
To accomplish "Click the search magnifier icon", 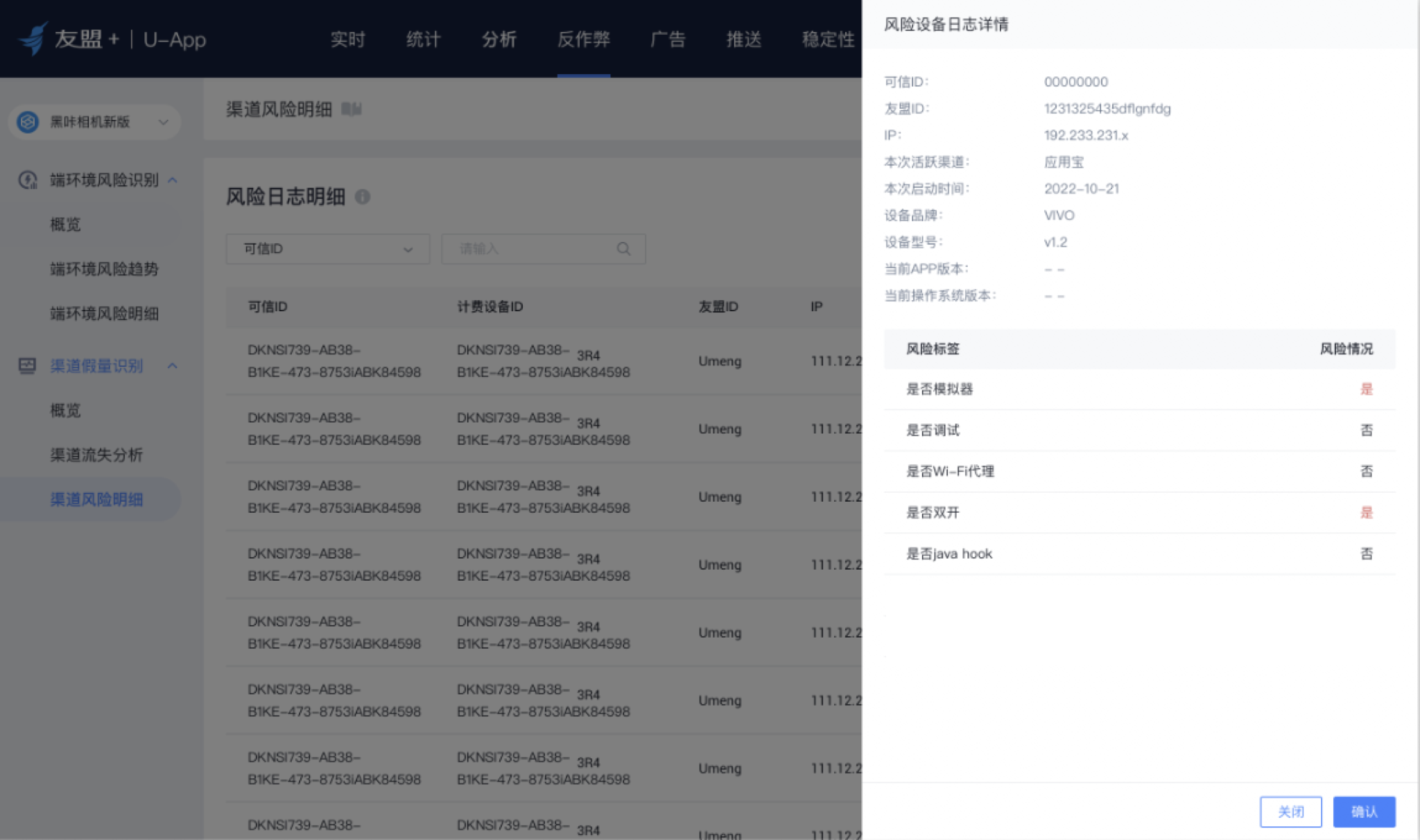I will [x=623, y=249].
